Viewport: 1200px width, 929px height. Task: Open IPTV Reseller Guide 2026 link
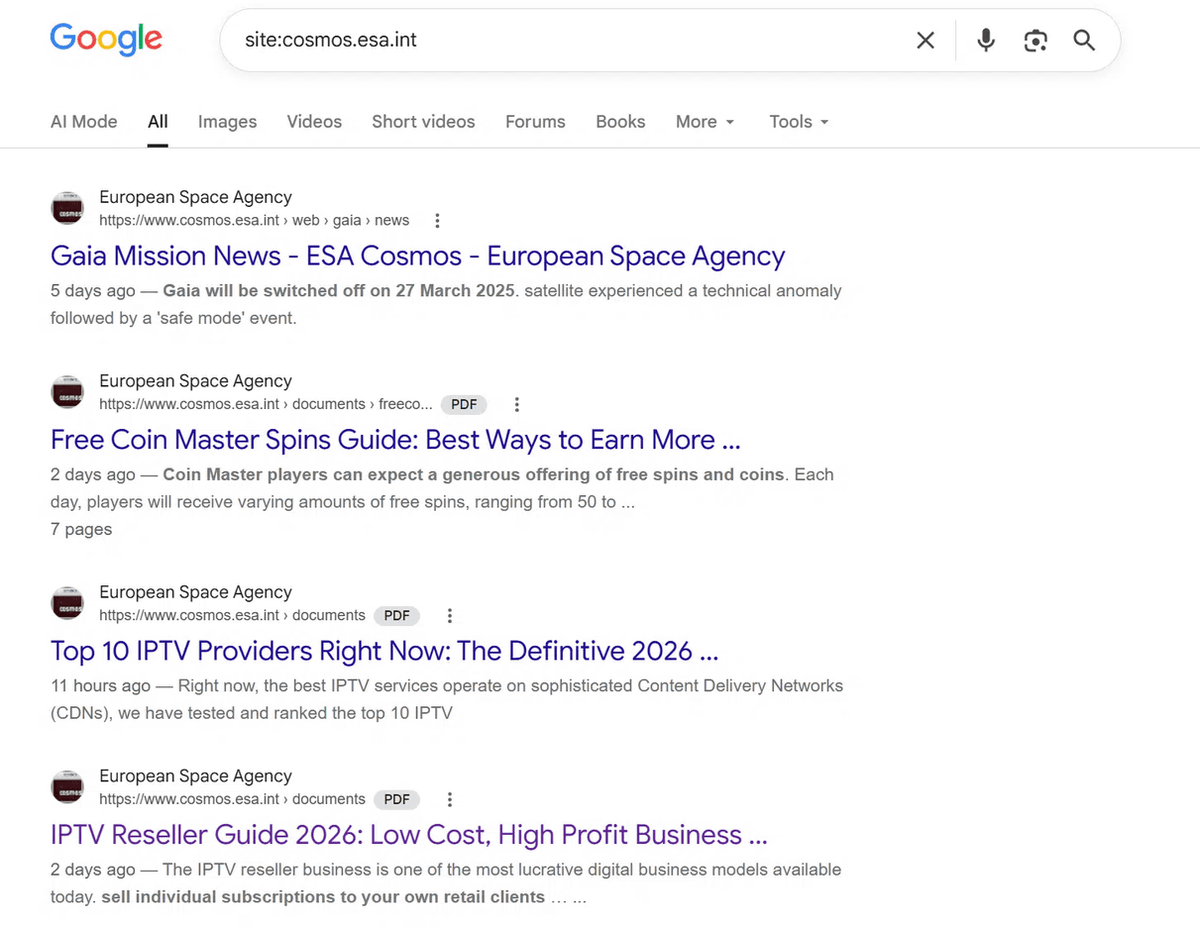pyautogui.click(x=409, y=835)
